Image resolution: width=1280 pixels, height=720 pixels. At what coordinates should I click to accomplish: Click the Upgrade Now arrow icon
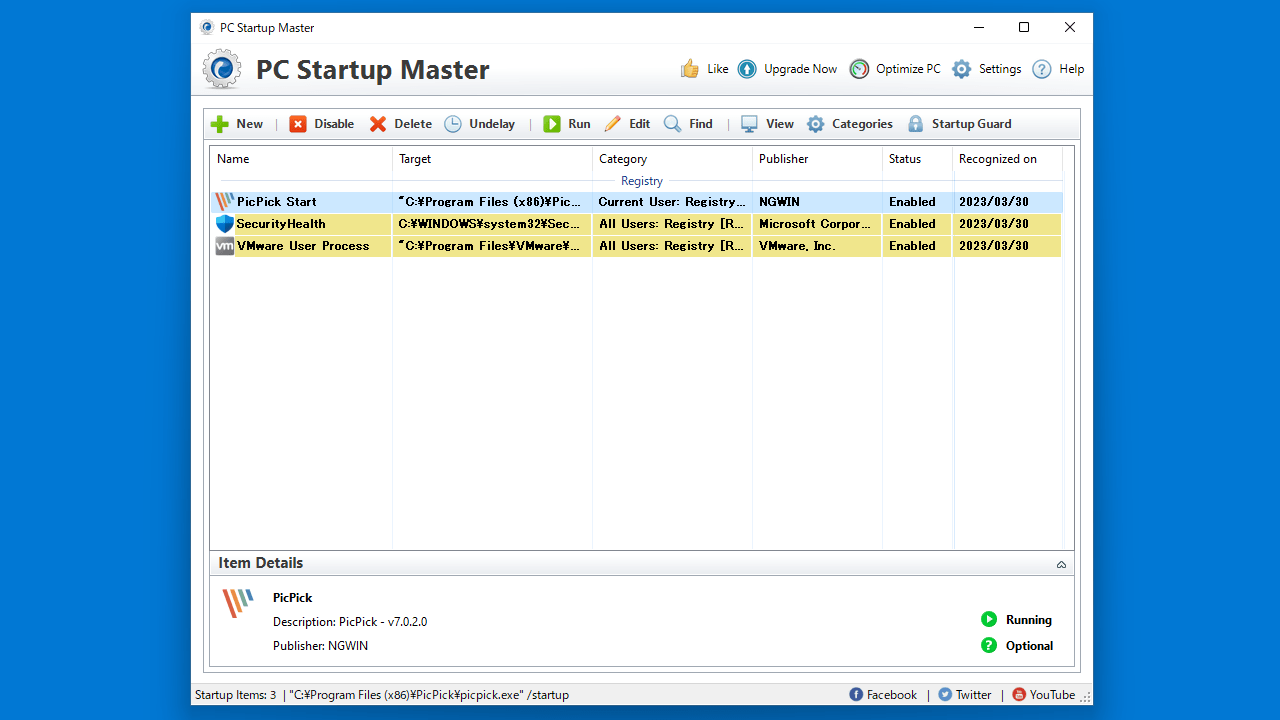pyautogui.click(x=747, y=69)
